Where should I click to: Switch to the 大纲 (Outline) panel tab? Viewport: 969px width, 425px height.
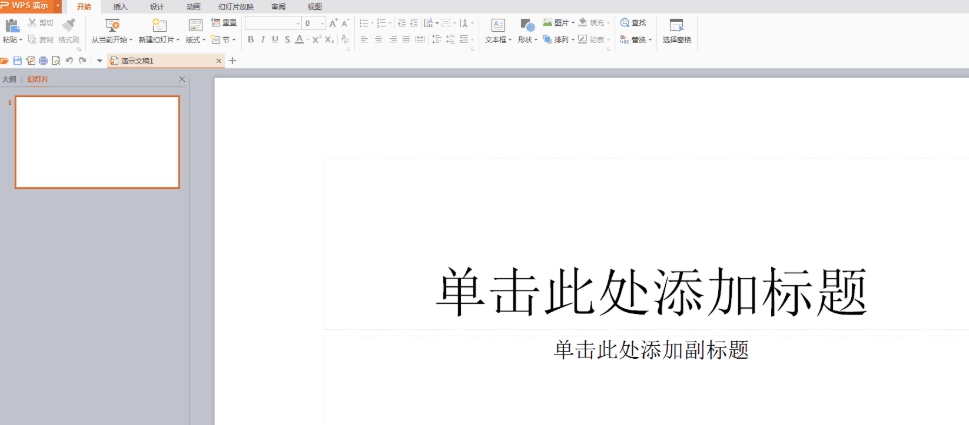pyautogui.click(x=9, y=79)
